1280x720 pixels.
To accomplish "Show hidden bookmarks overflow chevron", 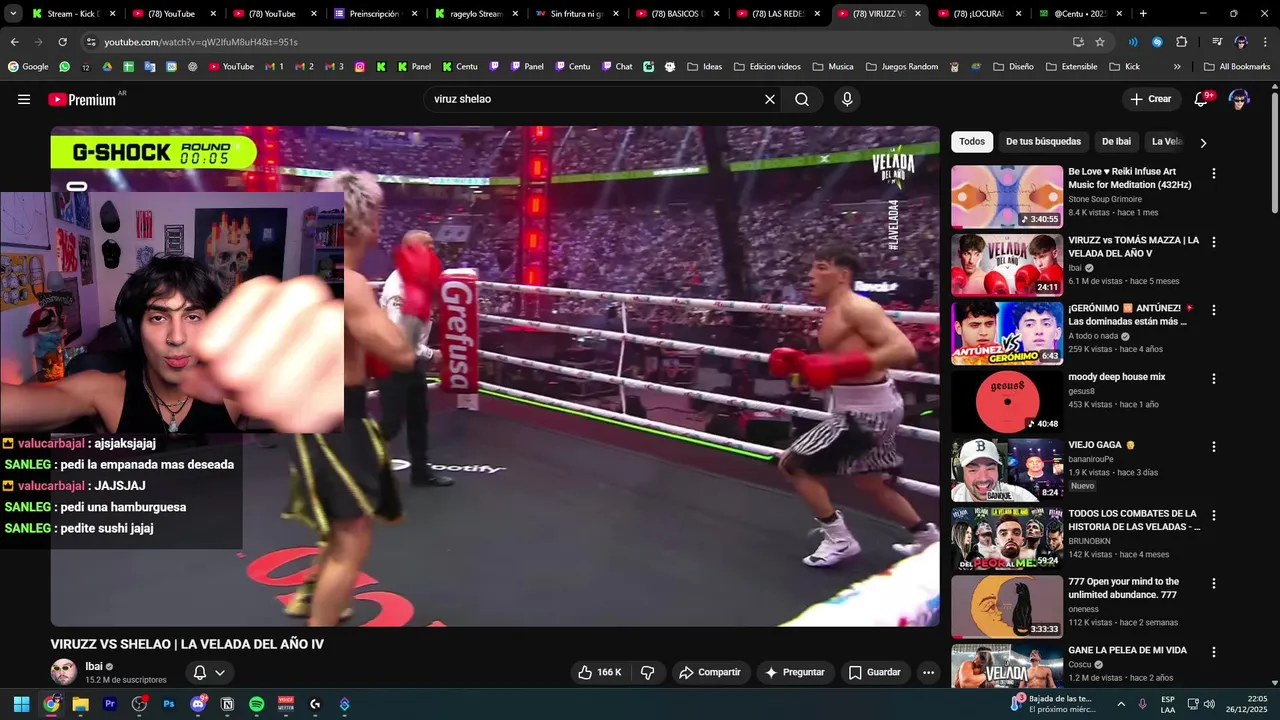I will (1177, 67).
